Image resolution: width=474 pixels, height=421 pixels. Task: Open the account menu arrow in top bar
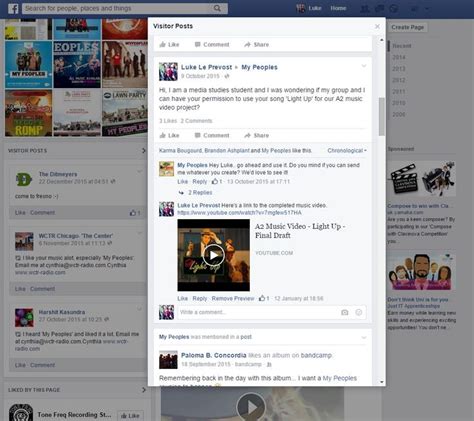pos(427,9)
